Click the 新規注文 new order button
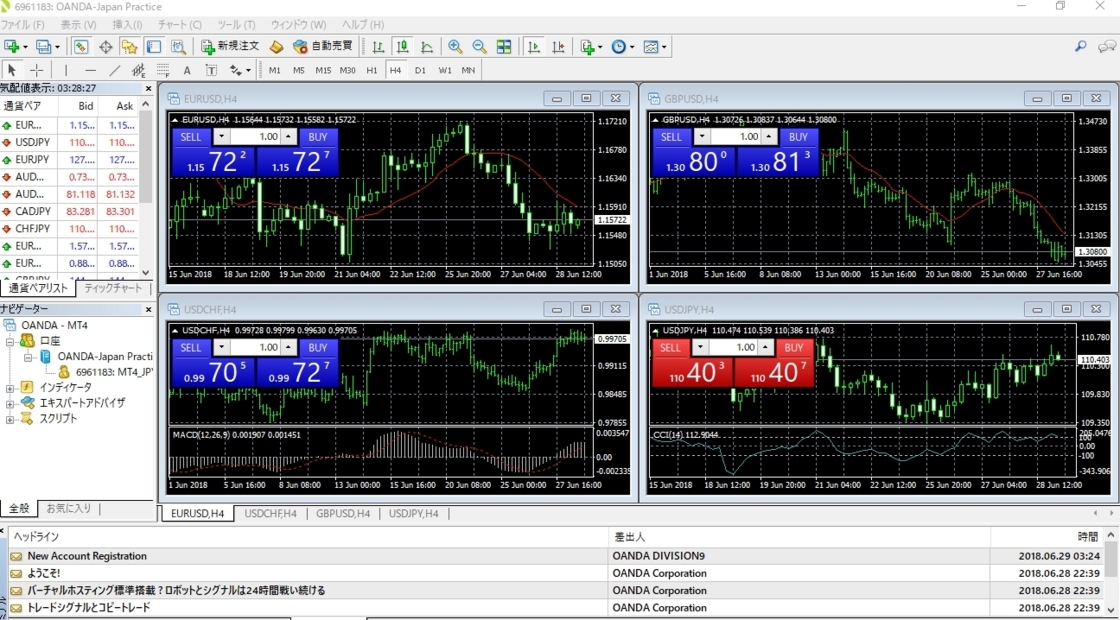The image size is (1120, 620). point(231,46)
